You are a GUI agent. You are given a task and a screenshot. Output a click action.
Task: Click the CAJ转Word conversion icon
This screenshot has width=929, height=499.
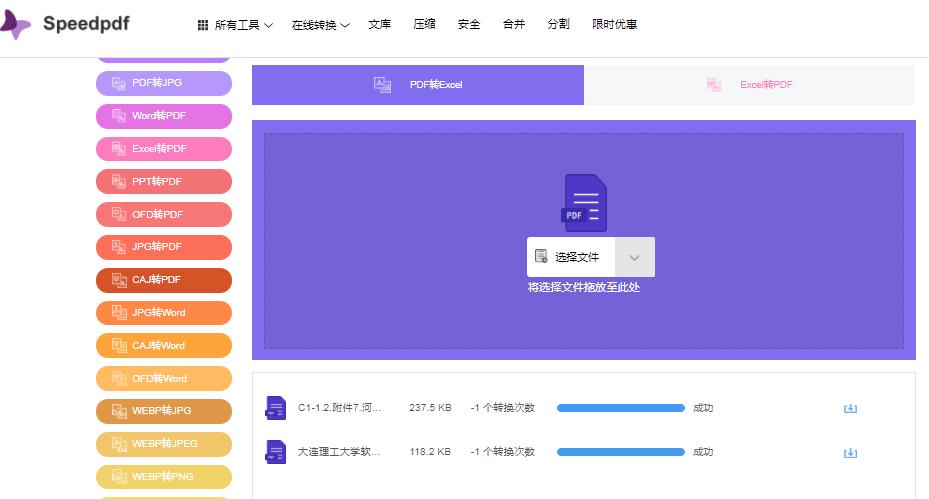(119, 346)
